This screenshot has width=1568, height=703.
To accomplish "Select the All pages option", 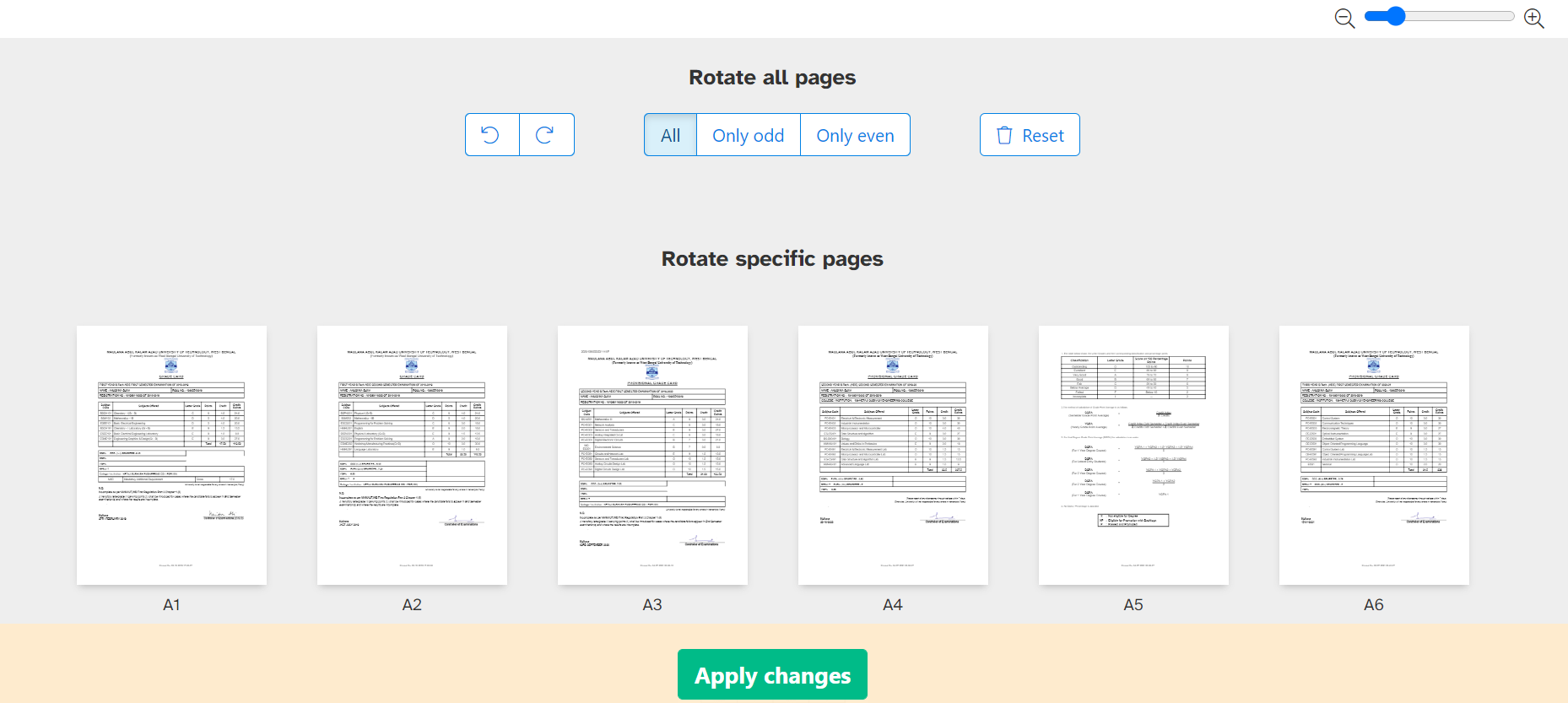I will [x=670, y=135].
